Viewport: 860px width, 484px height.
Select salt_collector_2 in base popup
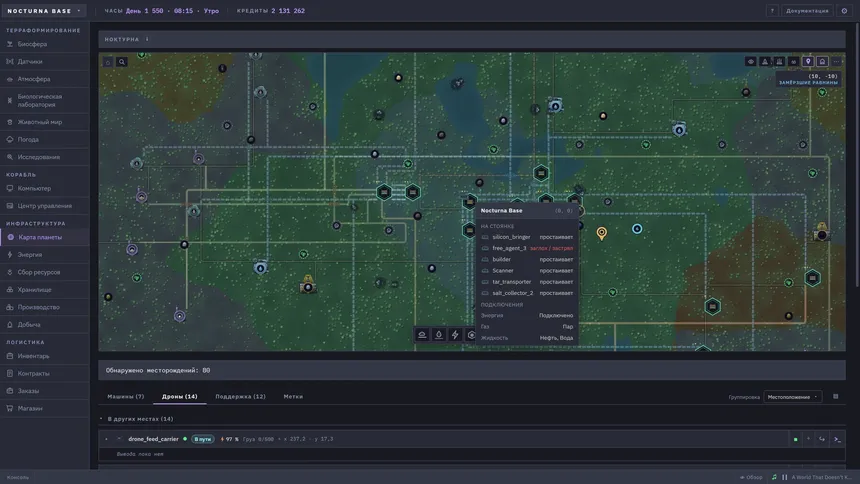coord(527,293)
